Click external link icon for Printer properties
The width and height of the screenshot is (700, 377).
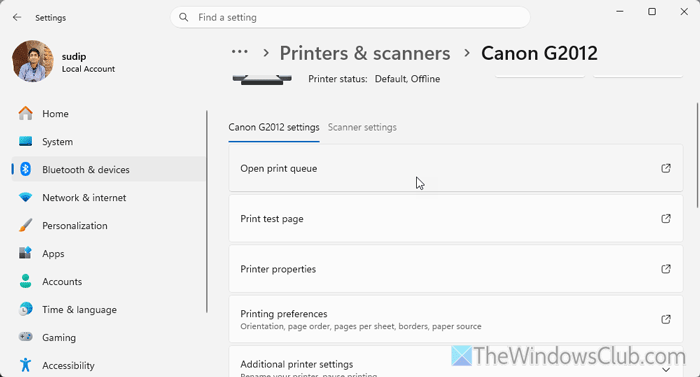click(x=666, y=269)
